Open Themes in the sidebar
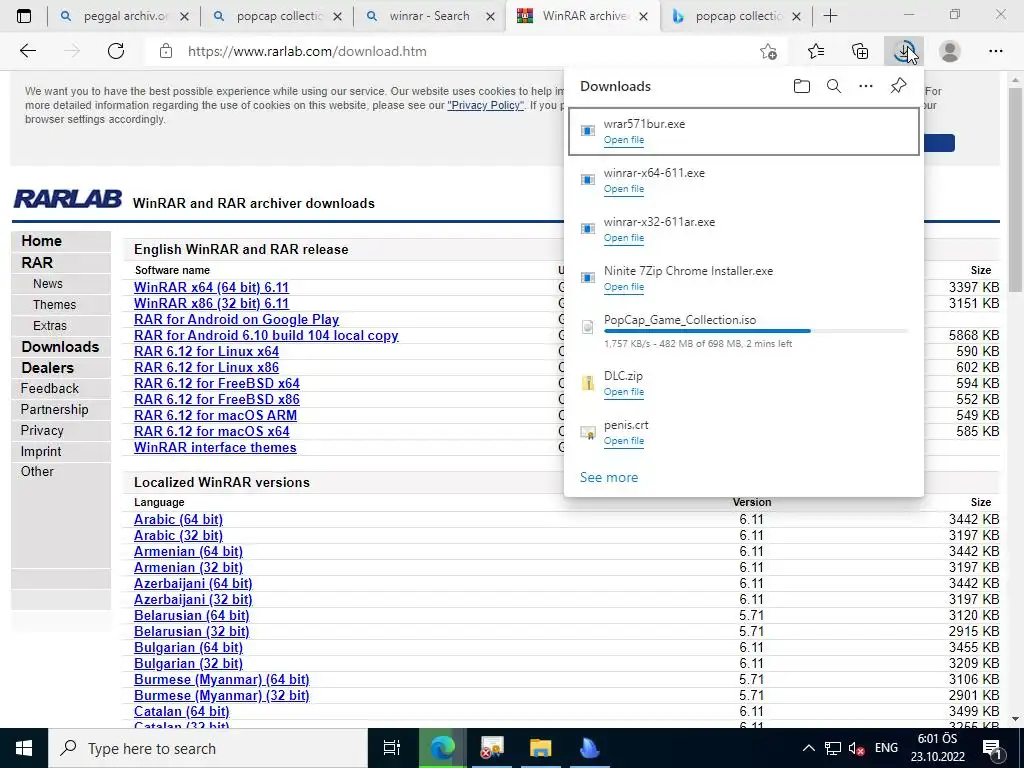1024x768 pixels. (54, 304)
